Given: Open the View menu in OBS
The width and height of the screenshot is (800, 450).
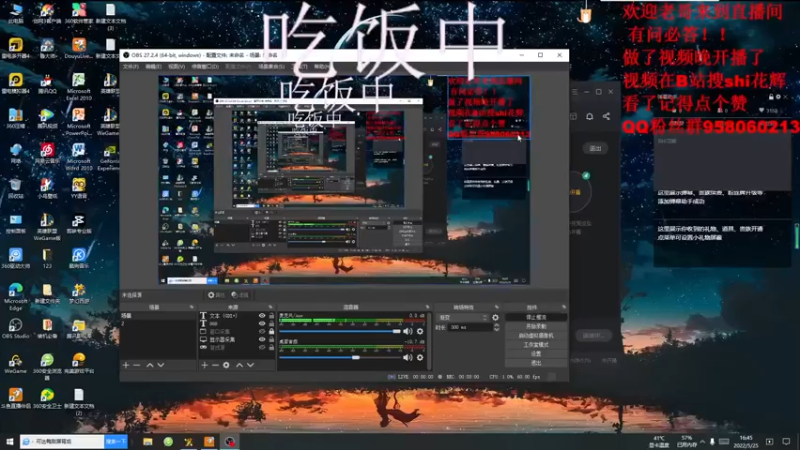Looking at the screenshot, I should [176, 67].
